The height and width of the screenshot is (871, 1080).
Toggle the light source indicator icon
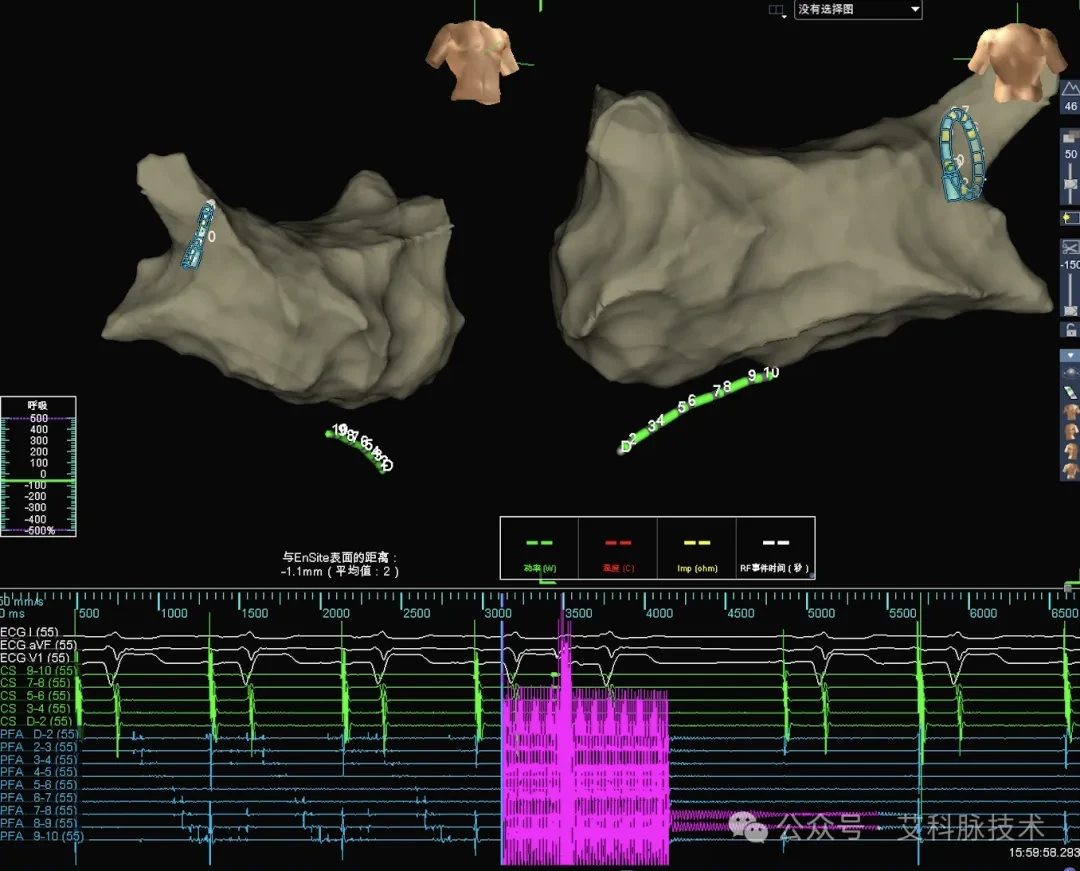coord(1070,218)
